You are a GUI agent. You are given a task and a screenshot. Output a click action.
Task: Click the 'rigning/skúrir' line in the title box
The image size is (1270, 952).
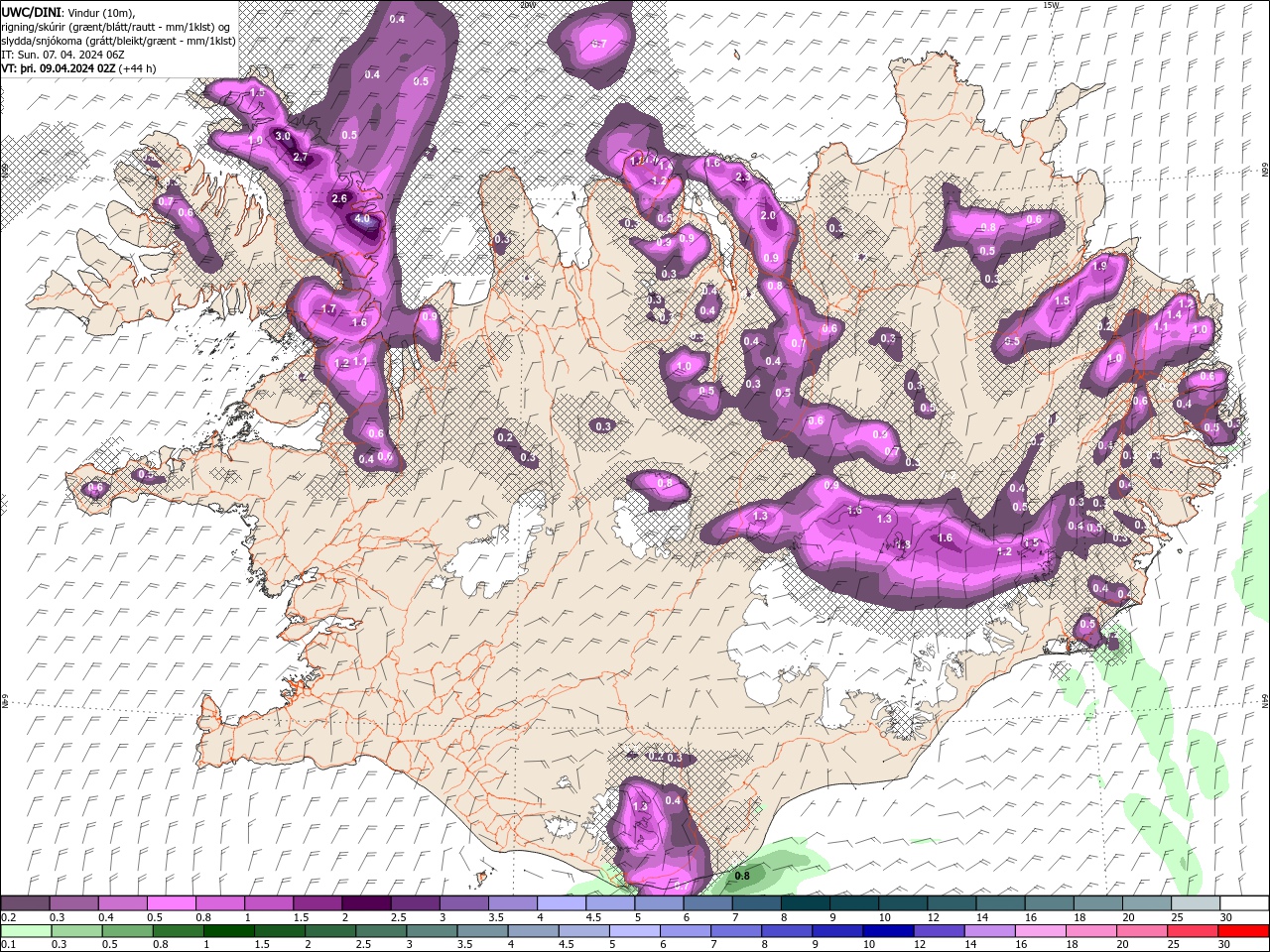click(117, 27)
